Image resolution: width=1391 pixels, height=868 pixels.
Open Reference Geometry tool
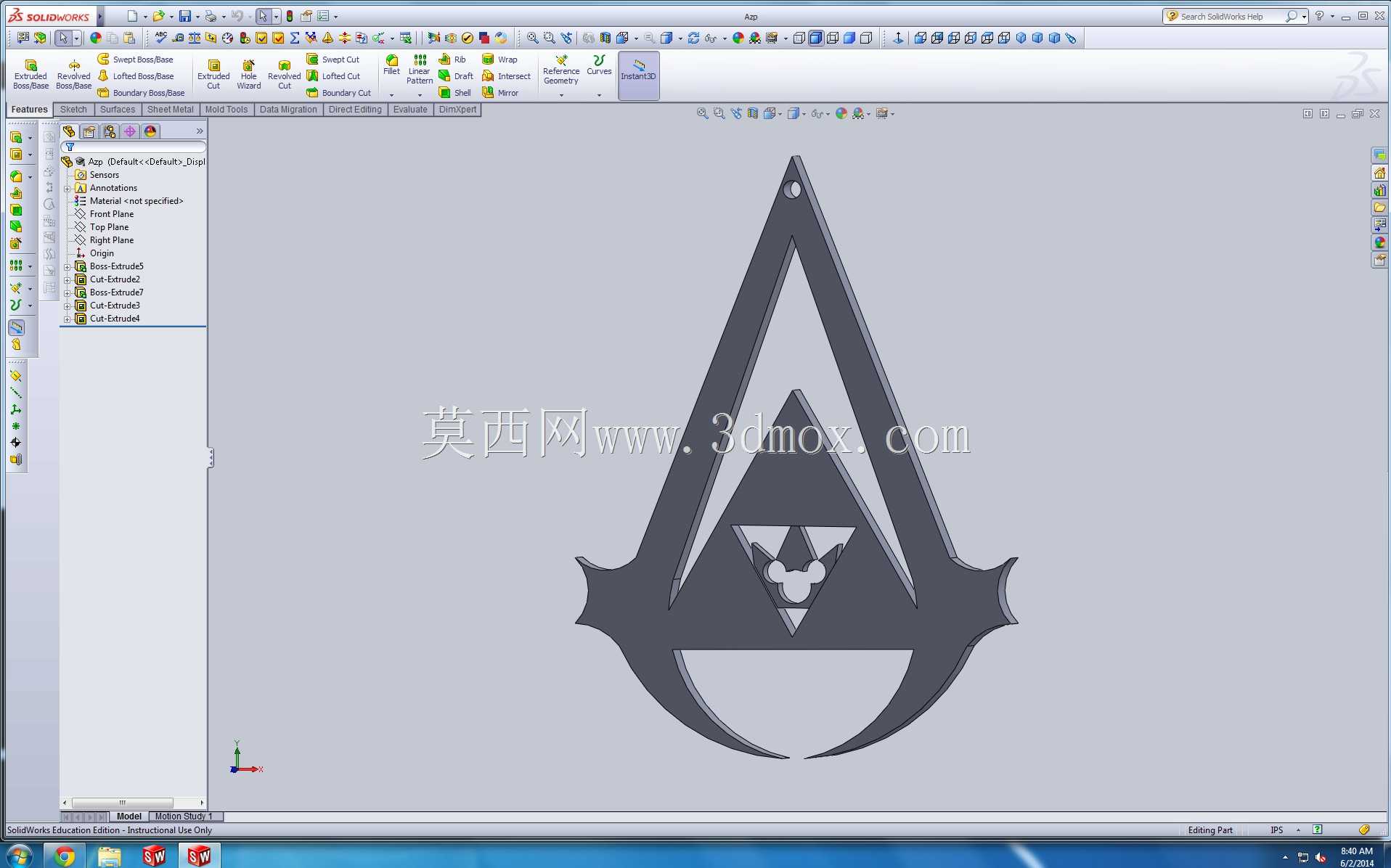click(561, 70)
